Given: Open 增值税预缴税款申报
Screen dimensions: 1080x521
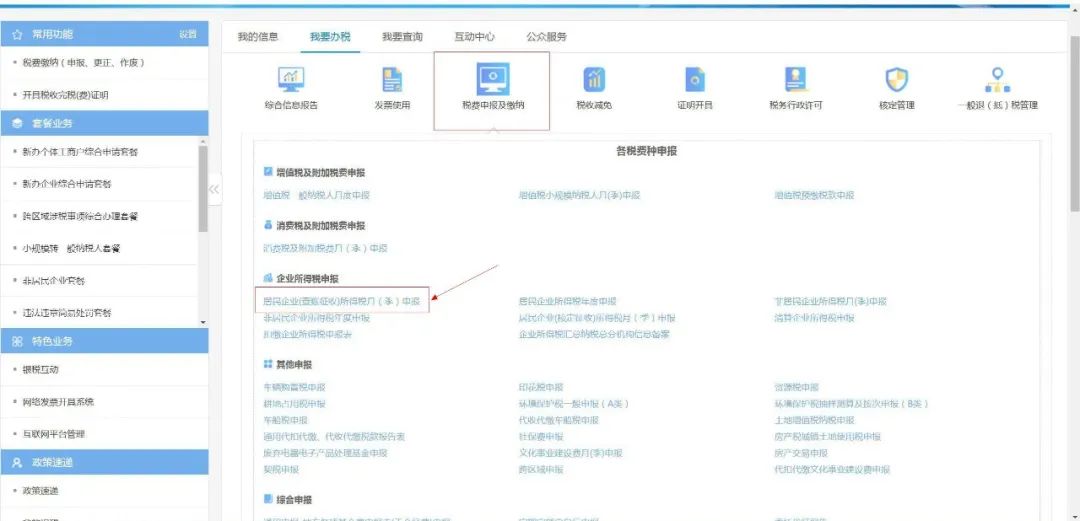Looking at the screenshot, I should point(814,195).
